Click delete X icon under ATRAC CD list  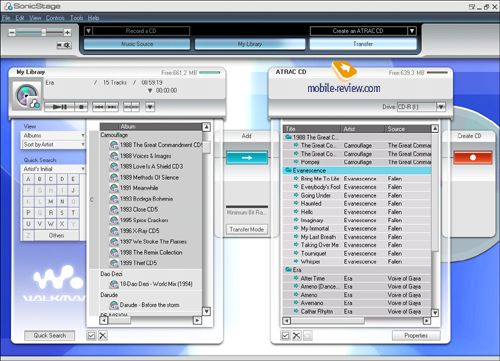tap(297, 335)
